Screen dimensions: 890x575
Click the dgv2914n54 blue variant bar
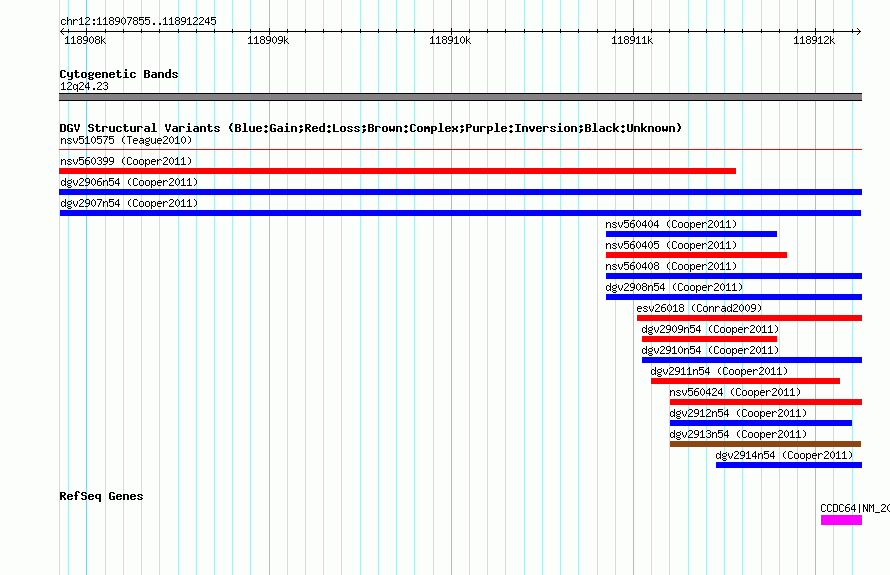pyautogui.click(x=789, y=465)
